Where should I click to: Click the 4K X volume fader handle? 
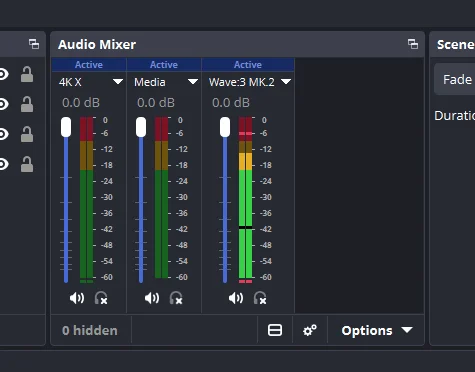click(x=66, y=127)
